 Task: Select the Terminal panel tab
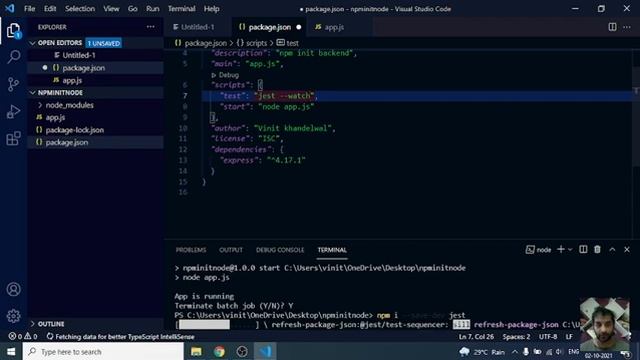click(332, 250)
